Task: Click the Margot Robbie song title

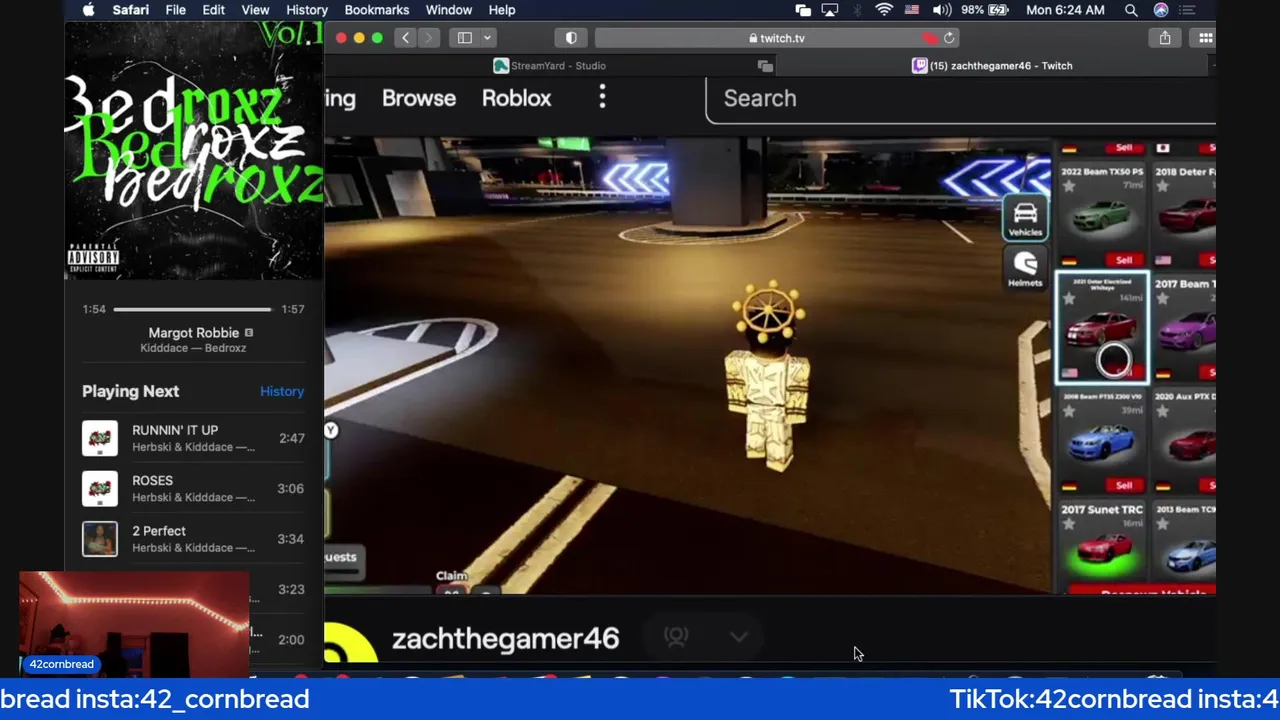Action: pos(194,333)
